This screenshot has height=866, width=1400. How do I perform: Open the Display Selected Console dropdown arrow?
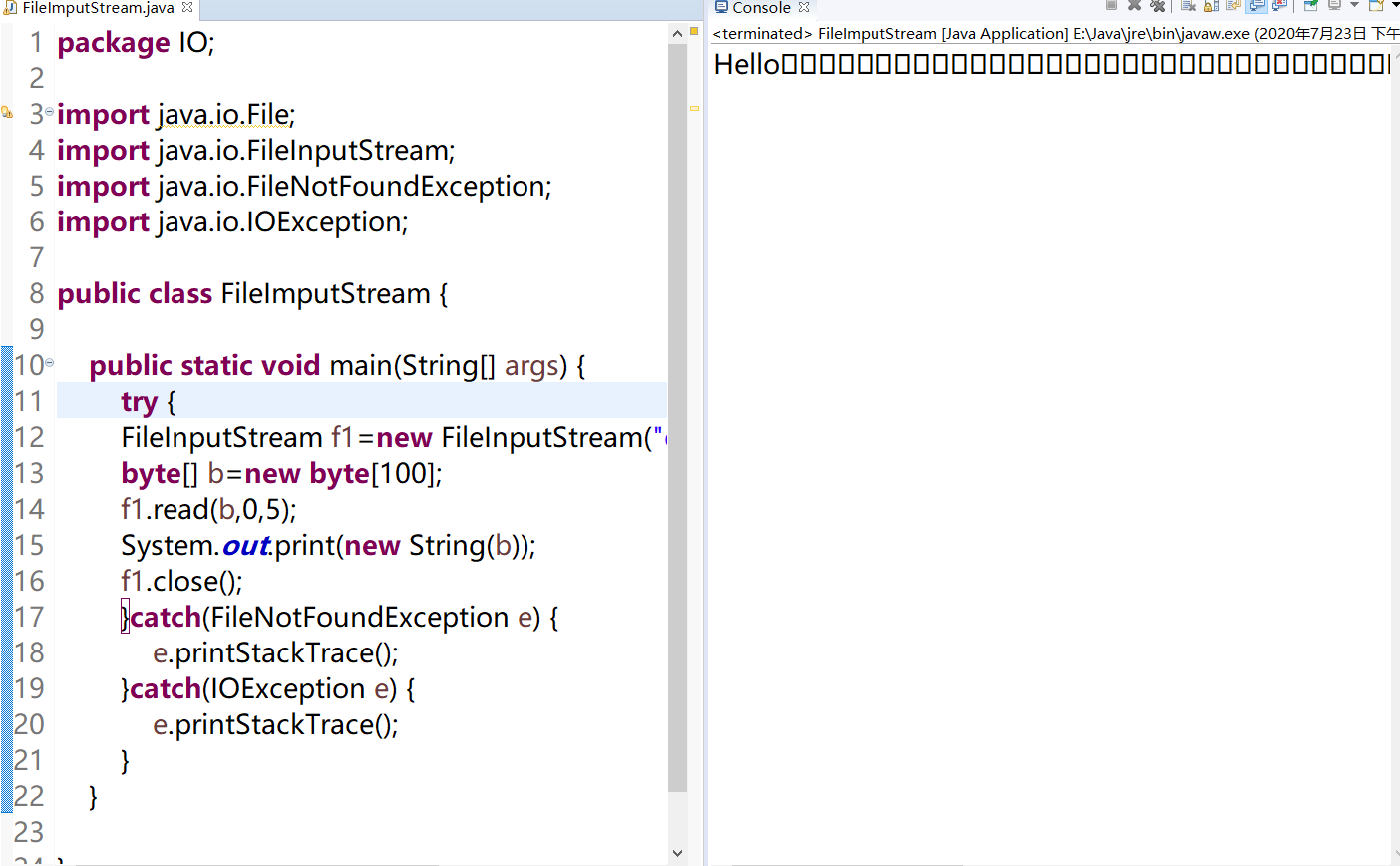tap(1354, 6)
